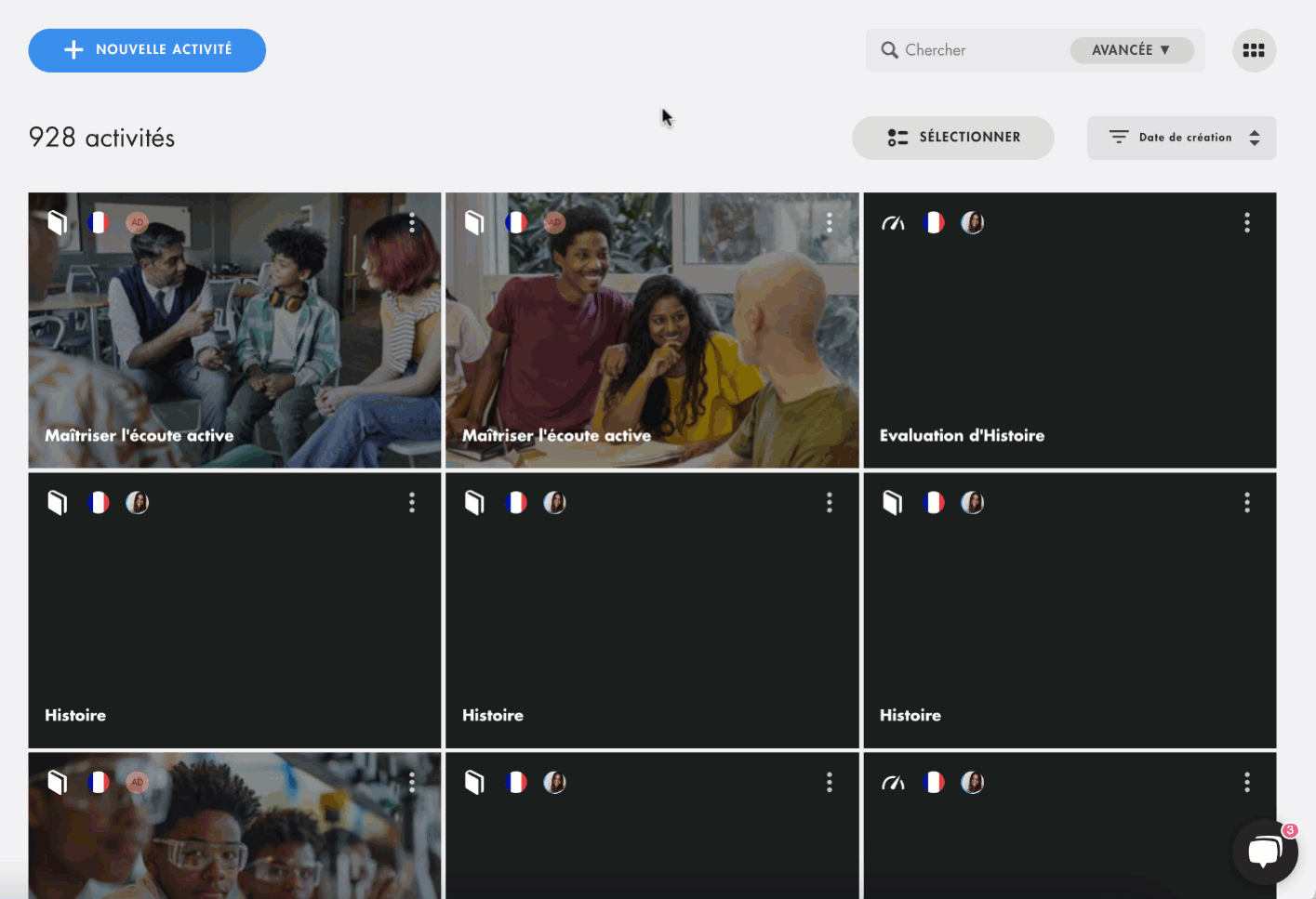
Task: Open kebab menu on leftmost Histoire card
Action: pyautogui.click(x=412, y=503)
